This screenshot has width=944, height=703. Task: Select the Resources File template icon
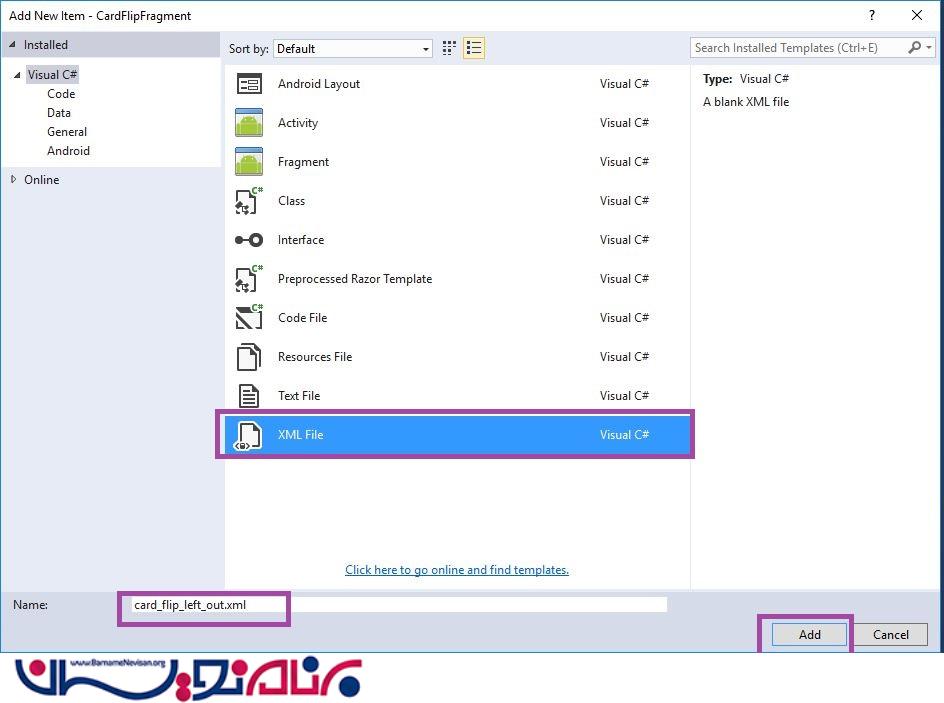[249, 357]
